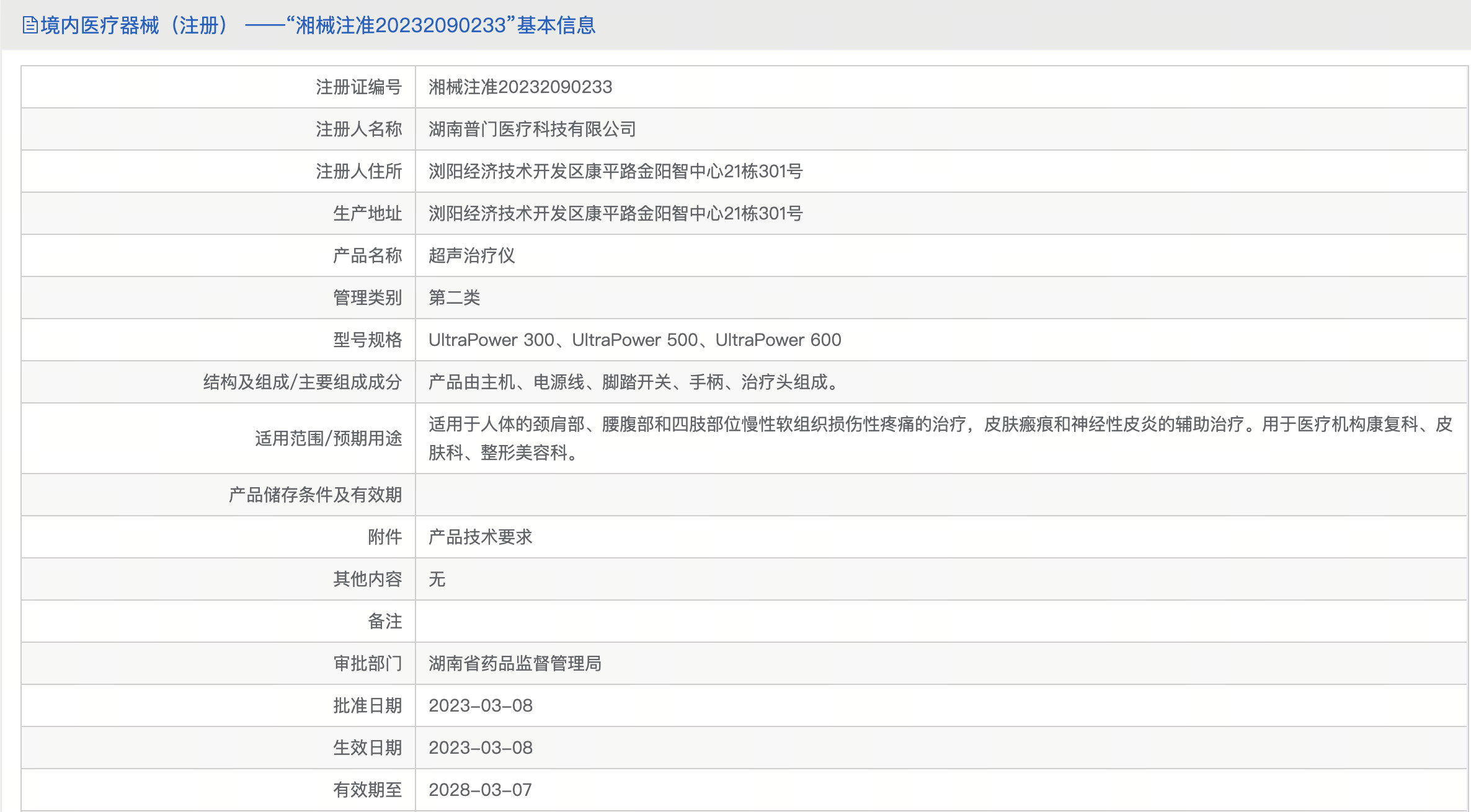
Task: Click registrant name 湖南普门医疗科技有限公司
Action: [533, 129]
